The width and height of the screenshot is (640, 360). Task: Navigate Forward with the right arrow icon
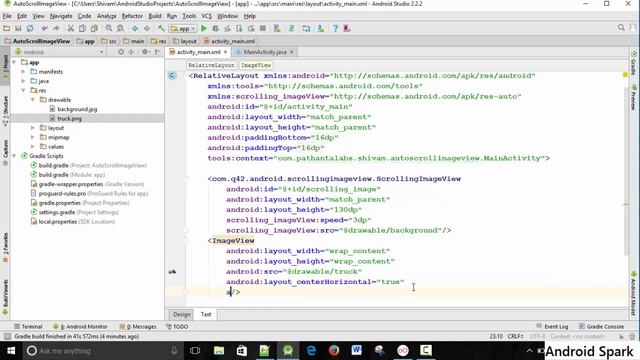pos(147,29)
